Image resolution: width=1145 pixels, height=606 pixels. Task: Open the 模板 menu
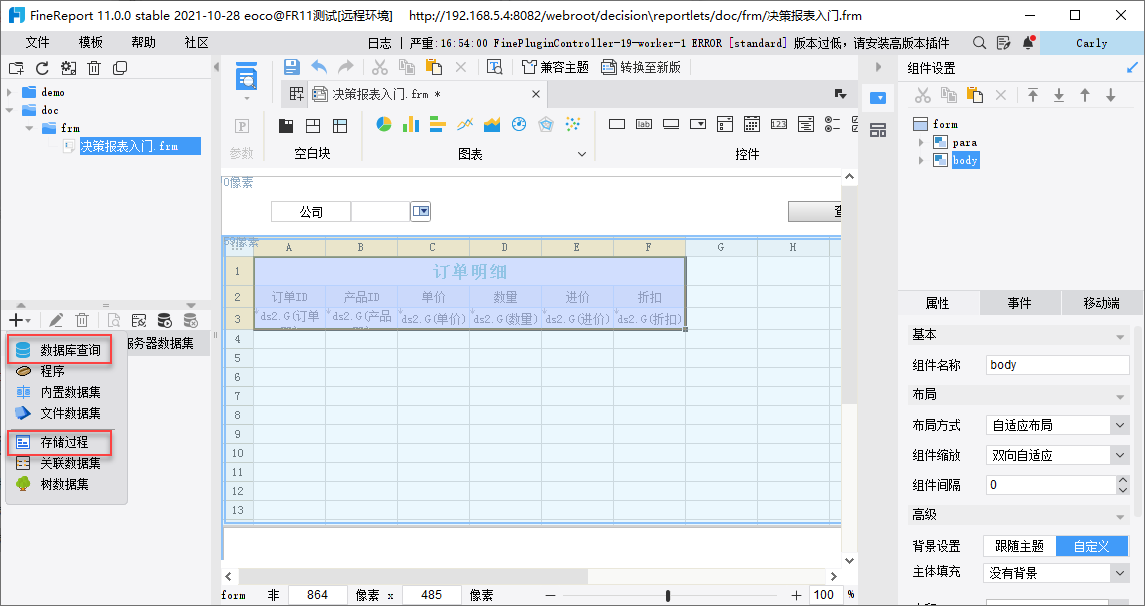click(91, 43)
